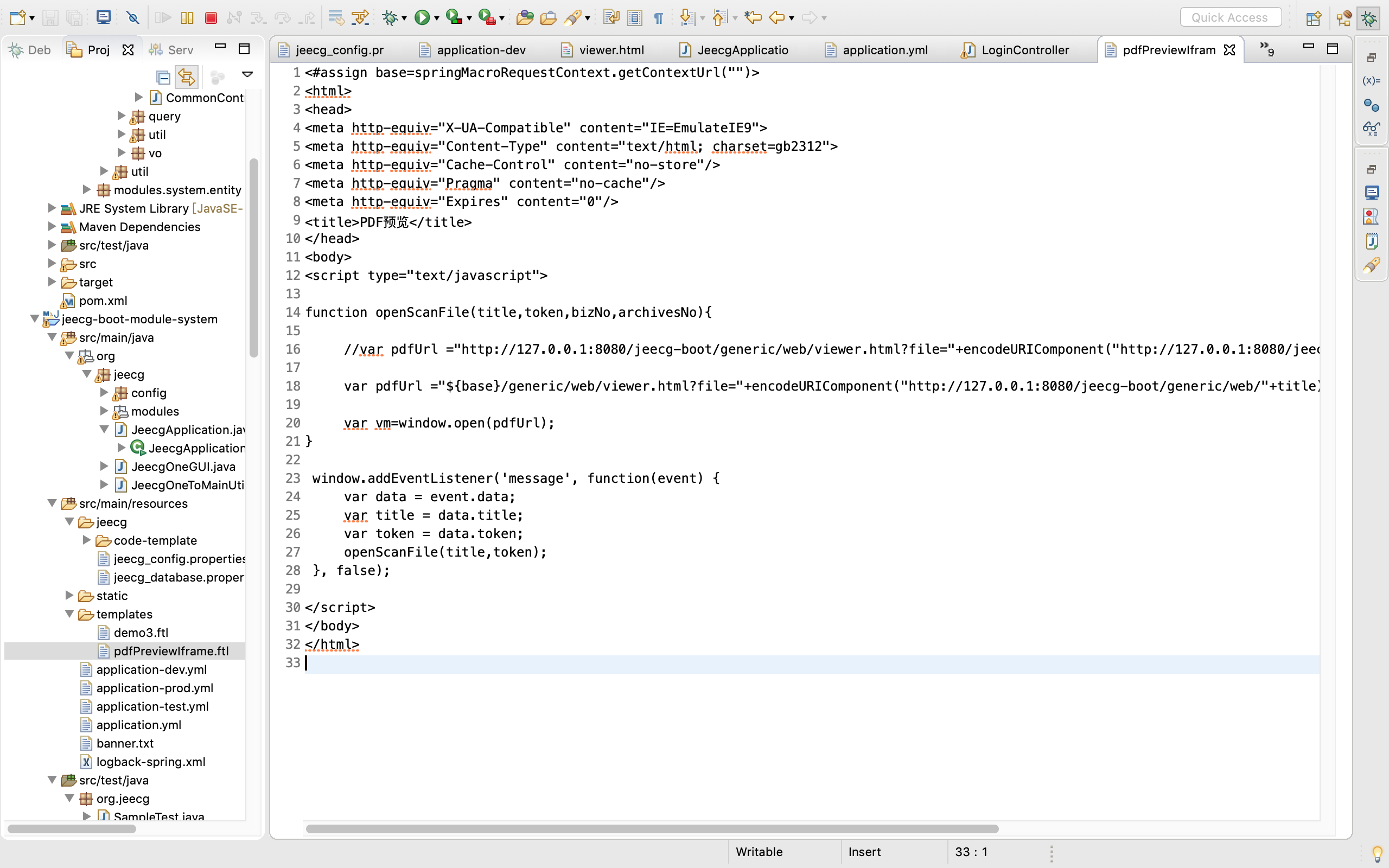Image resolution: width=1389 pixels, height=868 pixels.
Task: Open the Console view in right trim
Action: coord(1371,192)
